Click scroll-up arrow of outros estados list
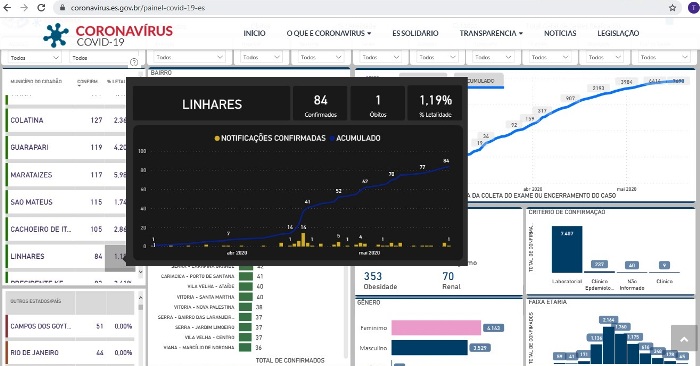 (x=141, y=297)
